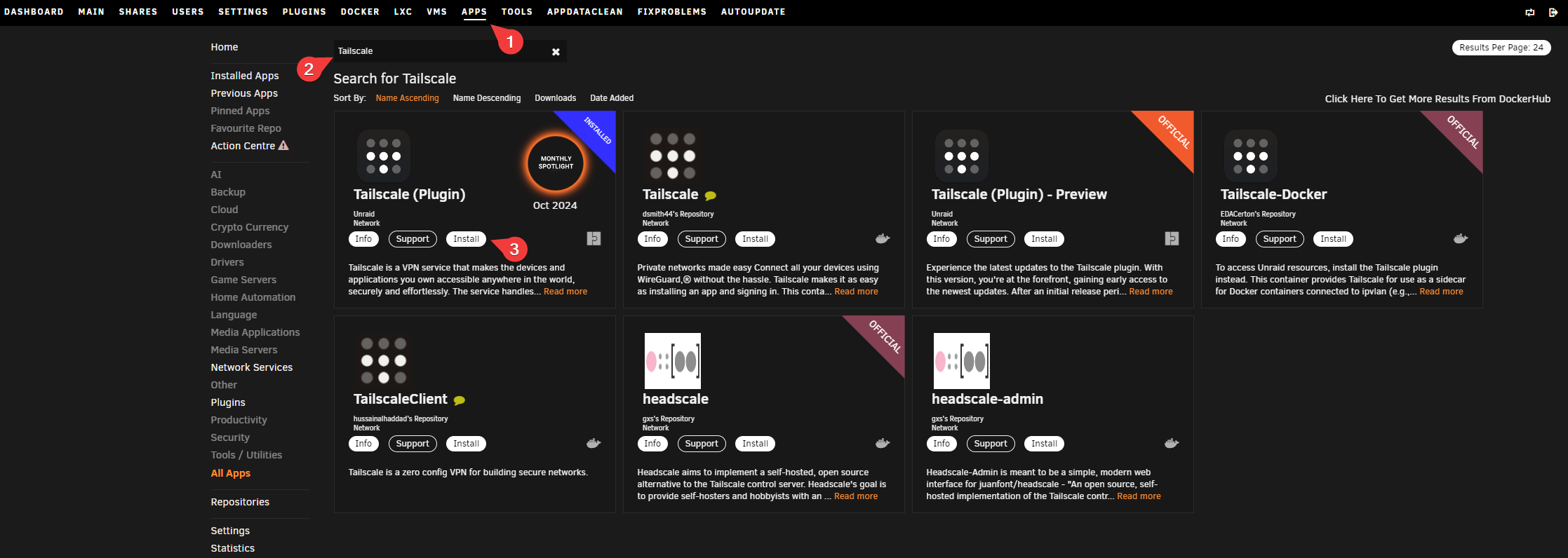Click docker whale icon on Tailscale-Docker card

point(1461,239)
